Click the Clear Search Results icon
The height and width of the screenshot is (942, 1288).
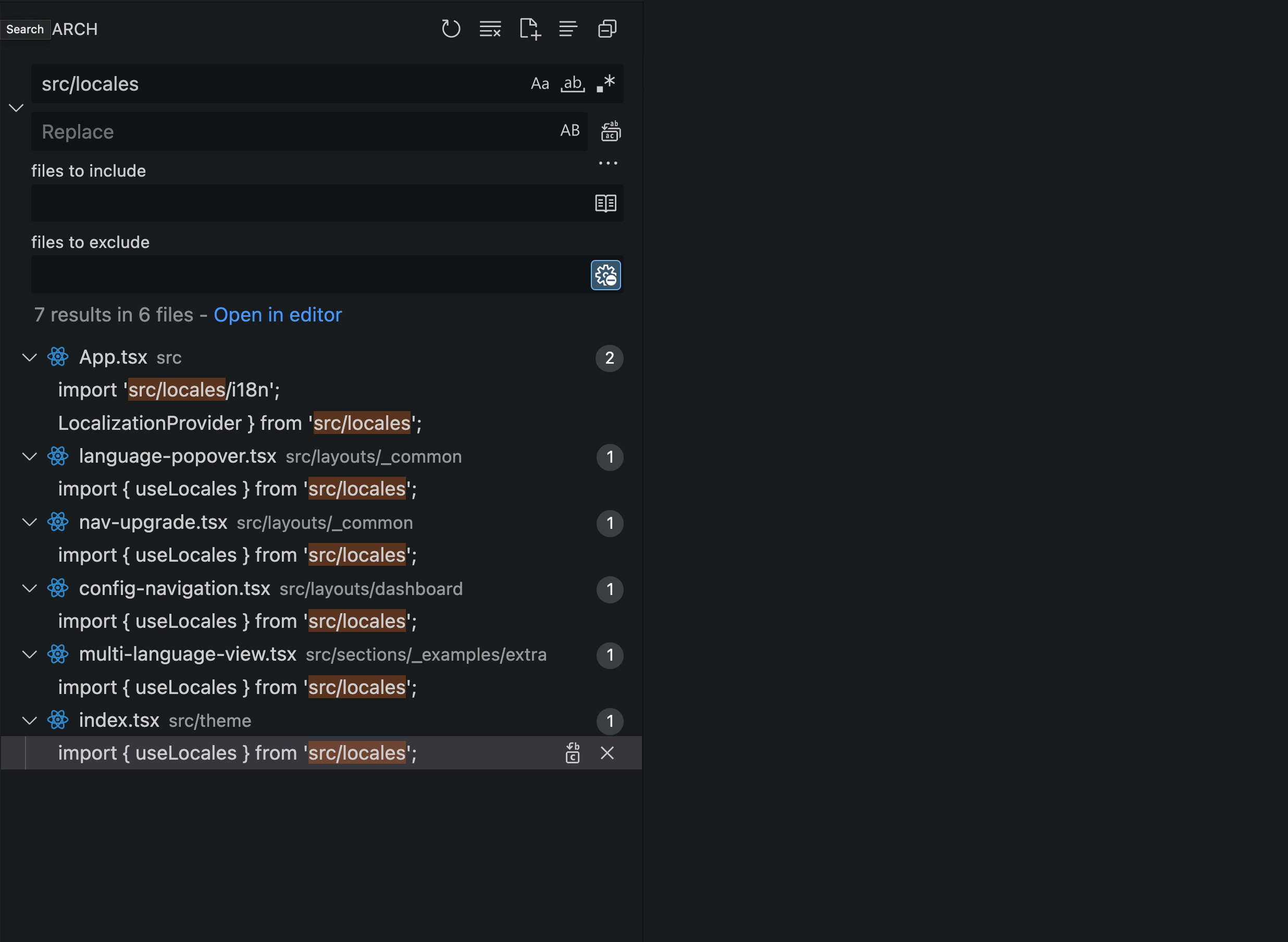click(x=490, y=29)
